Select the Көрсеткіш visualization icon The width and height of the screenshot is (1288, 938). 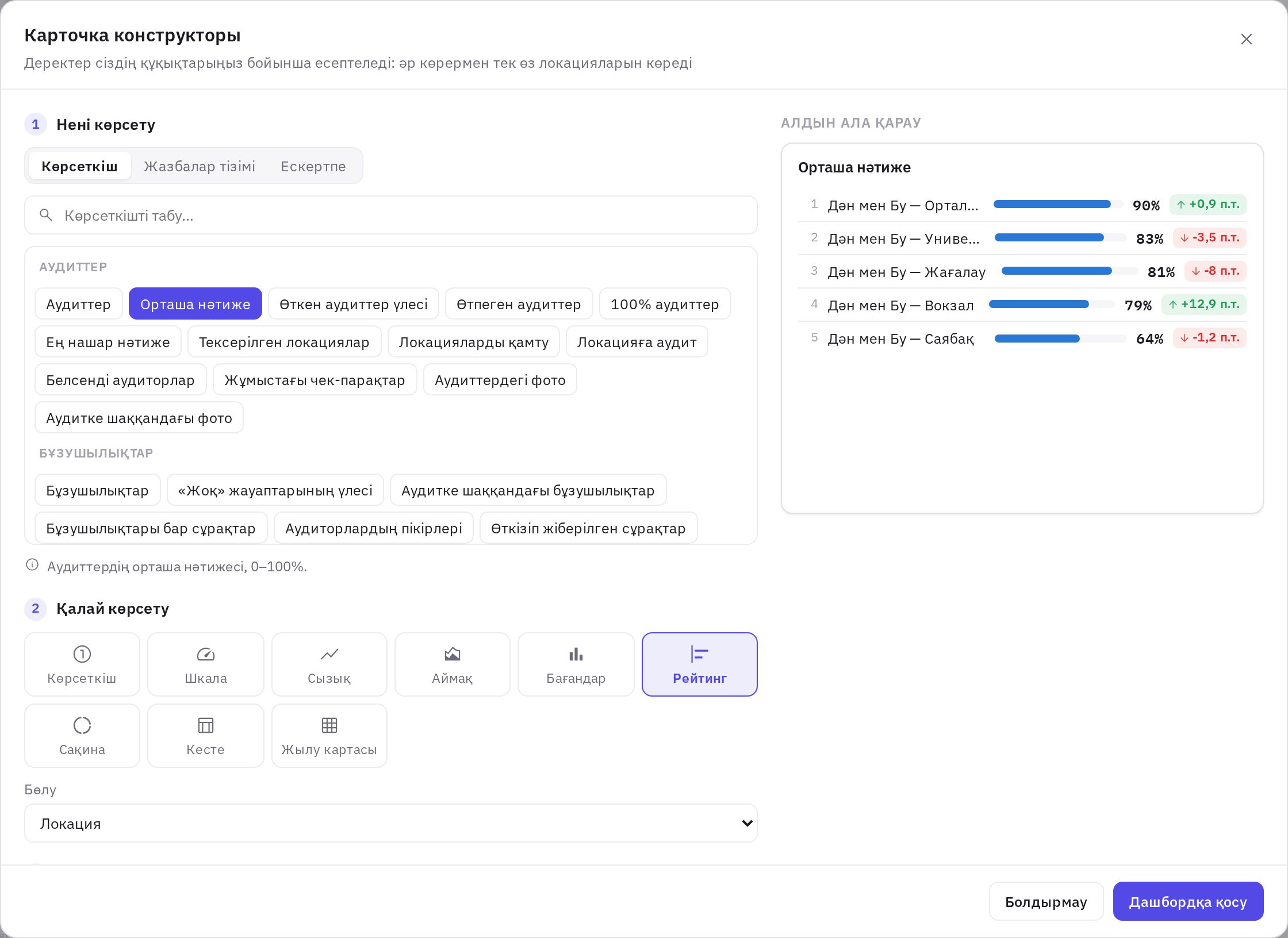coord(82,654)
